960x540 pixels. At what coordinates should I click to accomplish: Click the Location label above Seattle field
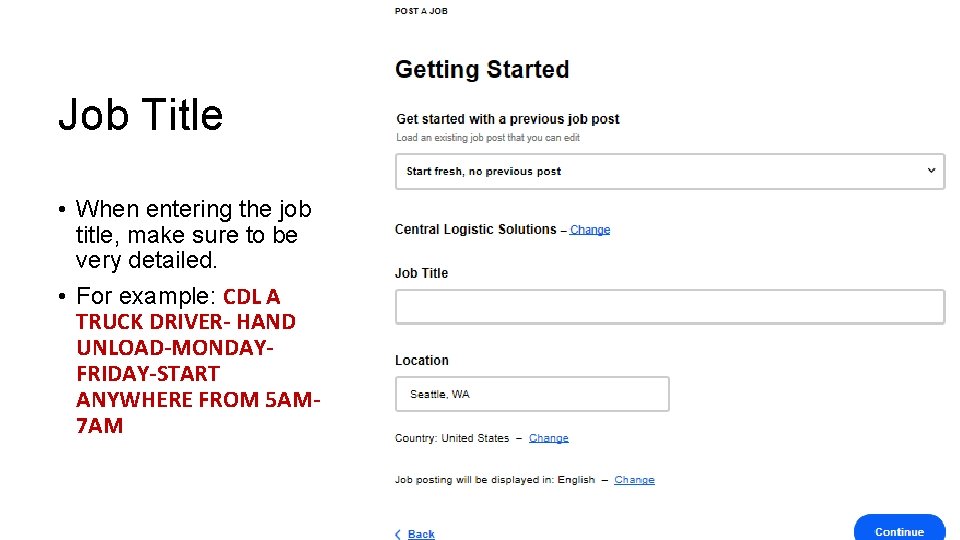(421, 360)
